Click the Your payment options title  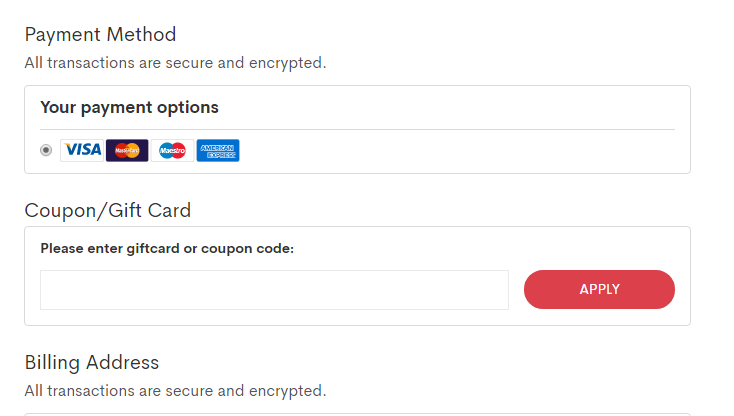point(129,108)
